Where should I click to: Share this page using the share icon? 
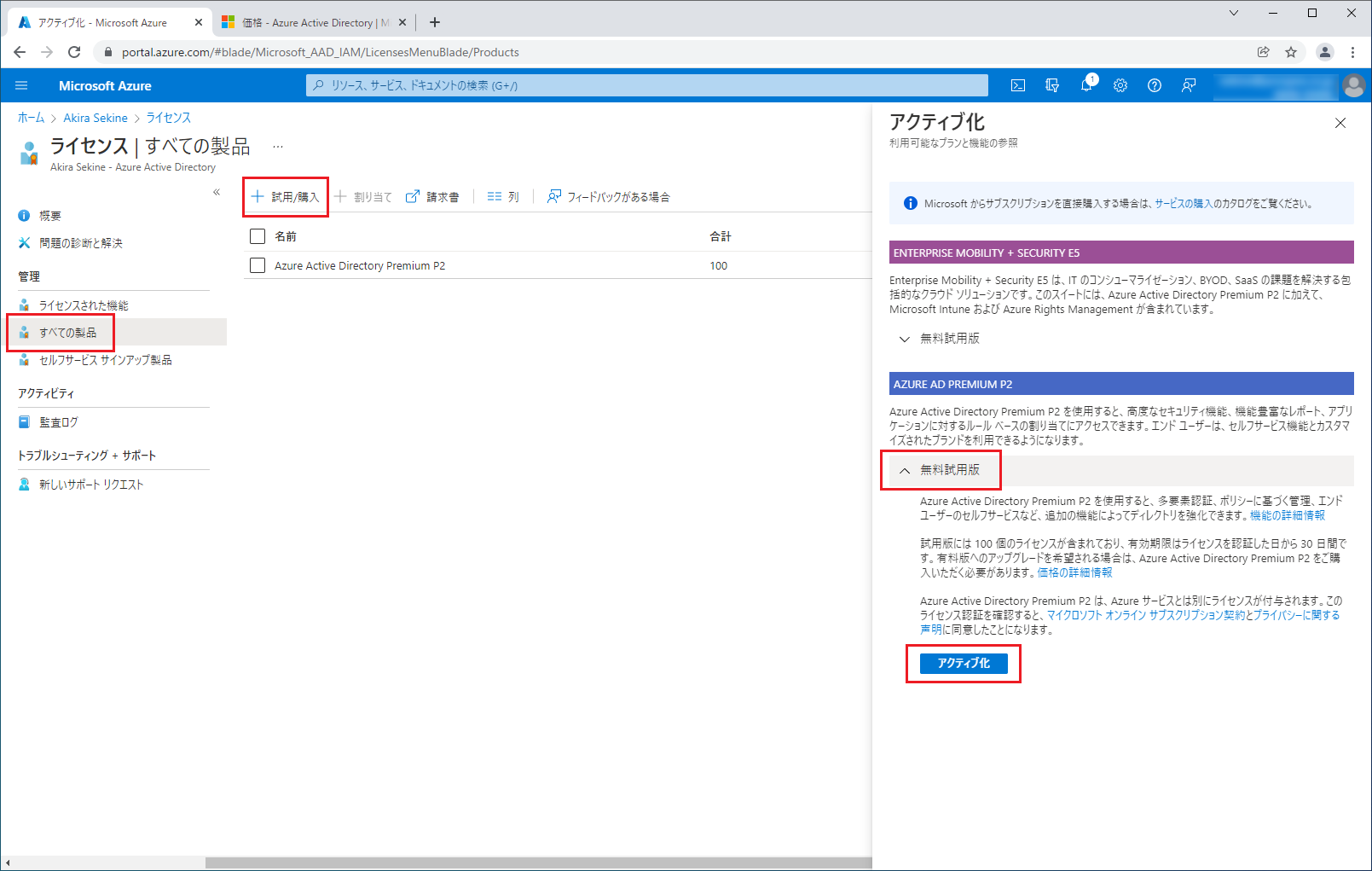1264,52
